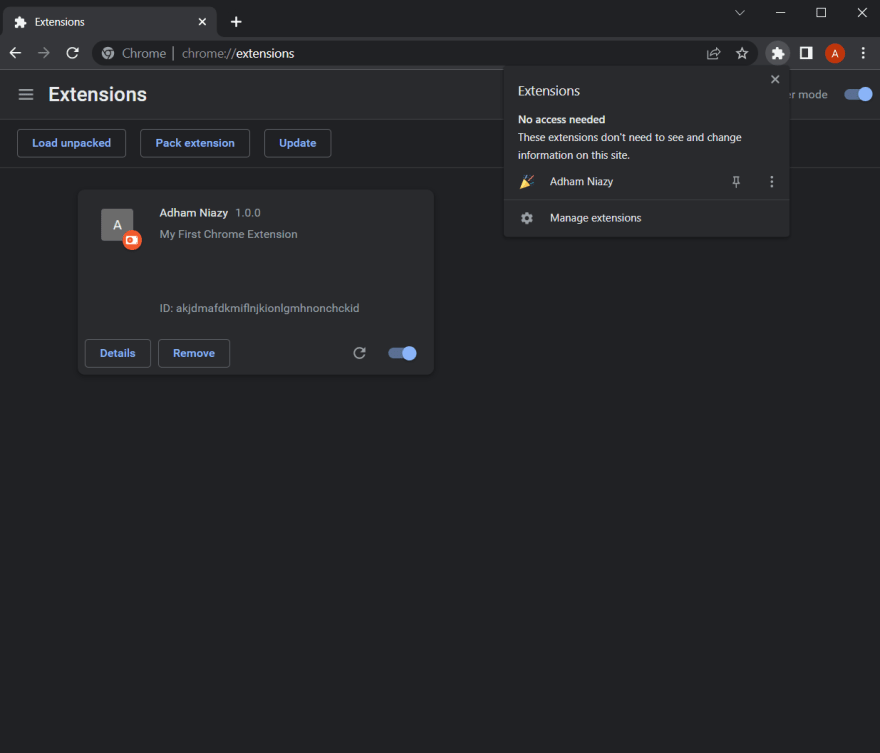This screenshot has height=753, width=880.
Task: Open Manage extensions from the popup
Action: pyautogui.click(x=647, y=218)
